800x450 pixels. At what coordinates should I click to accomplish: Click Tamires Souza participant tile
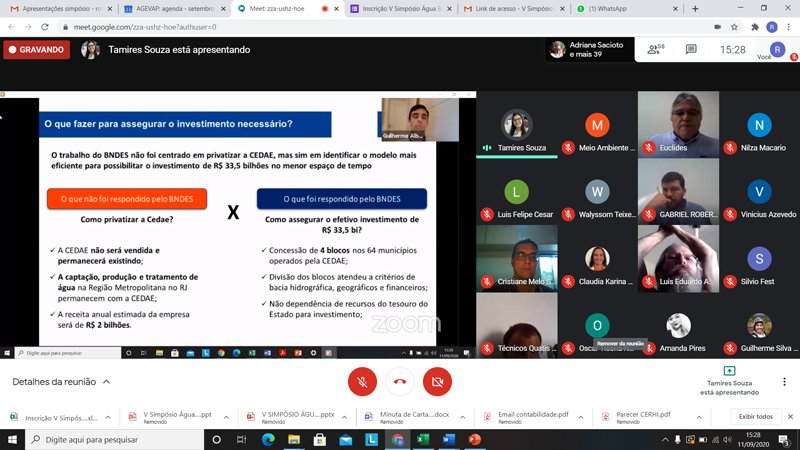516,131
